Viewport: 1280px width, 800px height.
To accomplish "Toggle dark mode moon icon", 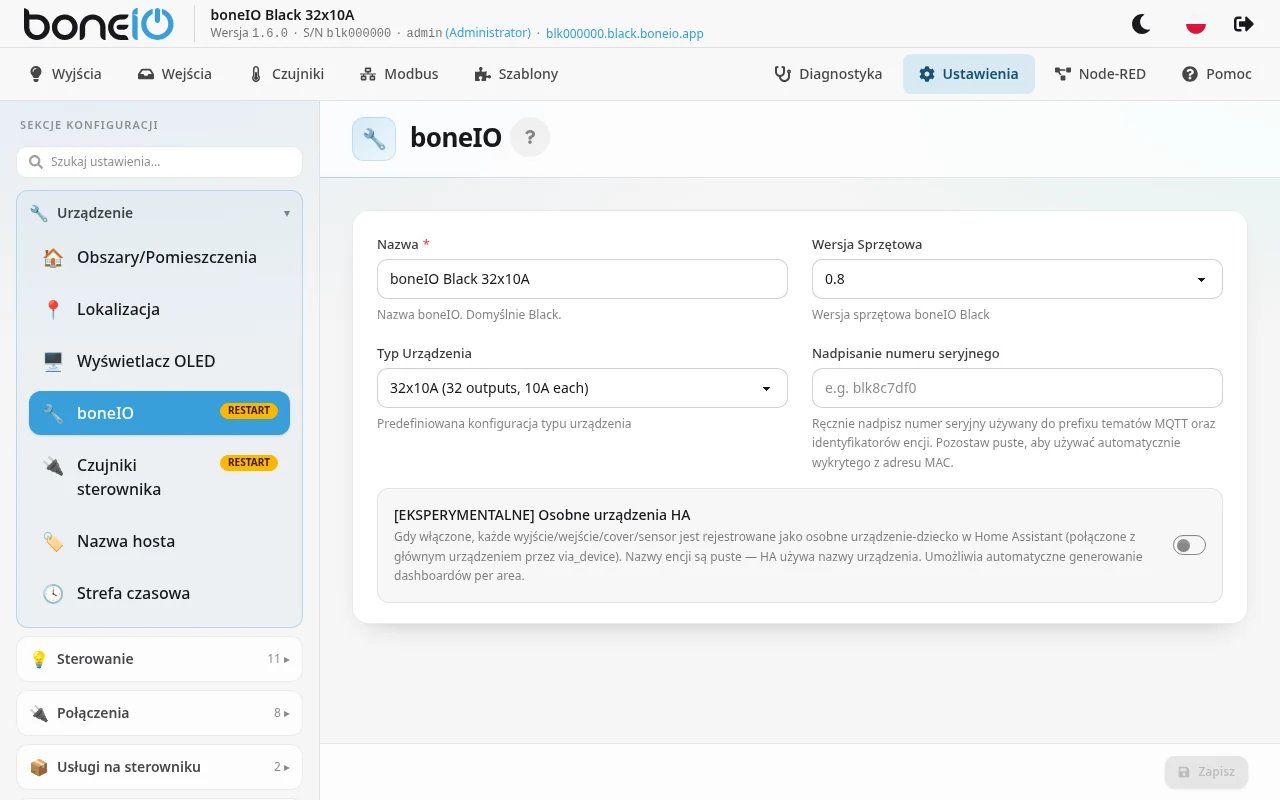I will (x=1141, y=24).
